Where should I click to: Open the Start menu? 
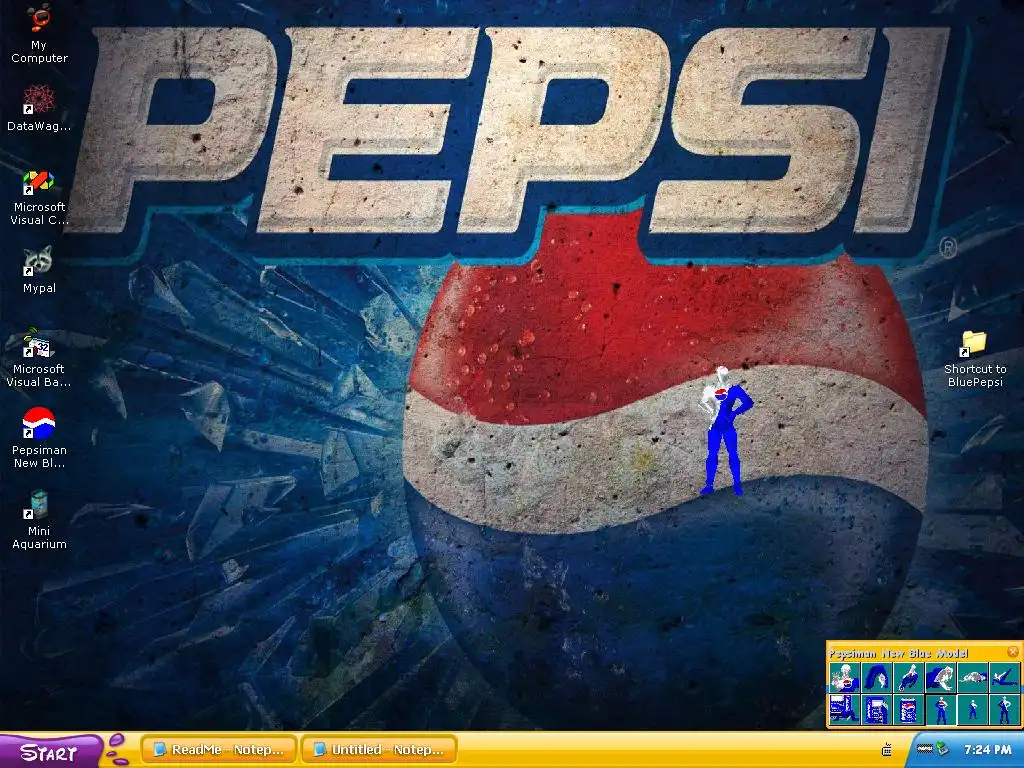point(51,751)
